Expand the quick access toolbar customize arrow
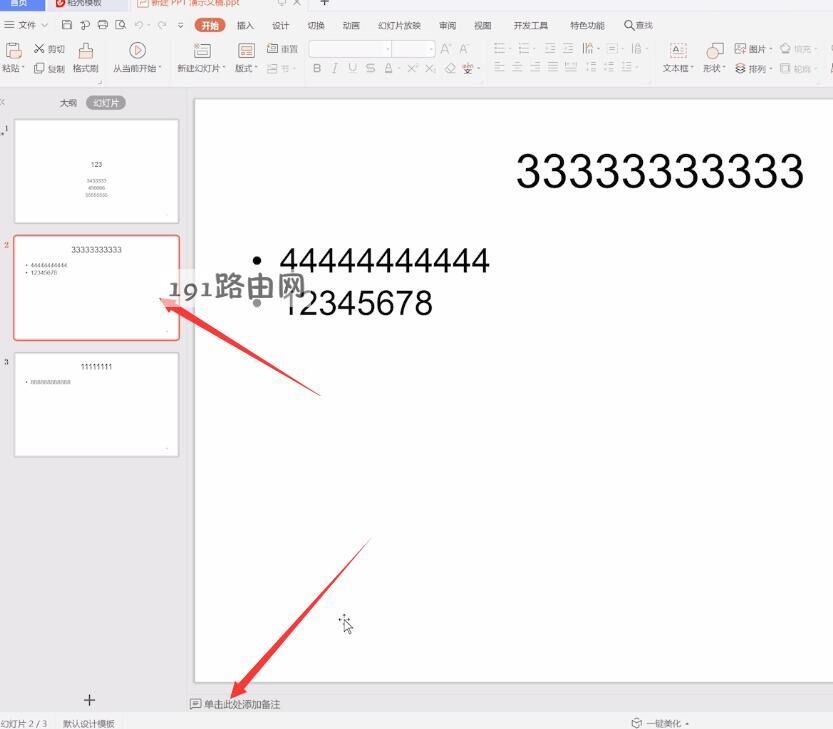The height and width of the screenshot is (729, 833). pos(181,25)
